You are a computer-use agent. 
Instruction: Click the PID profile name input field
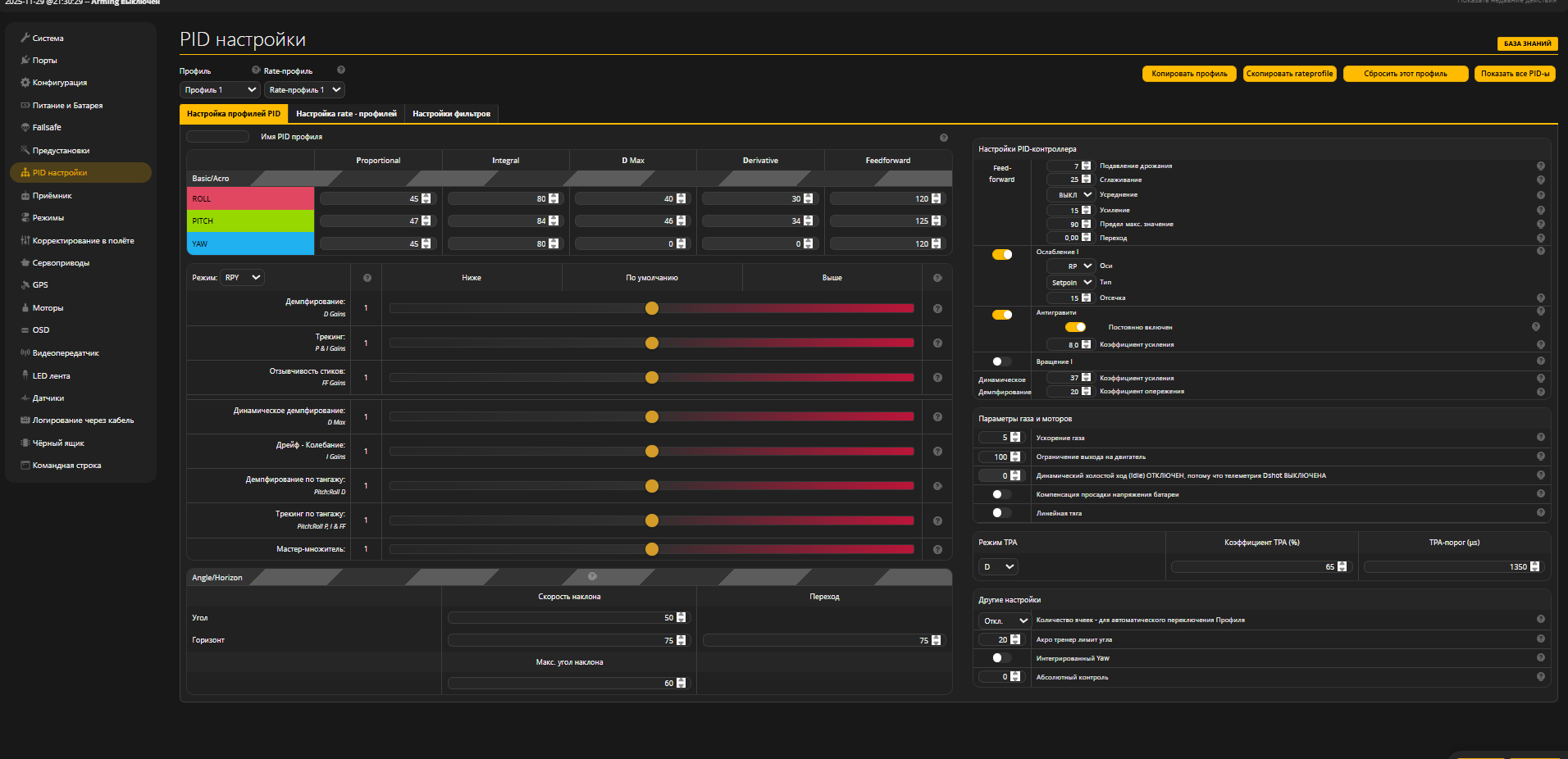coord(217,136)
